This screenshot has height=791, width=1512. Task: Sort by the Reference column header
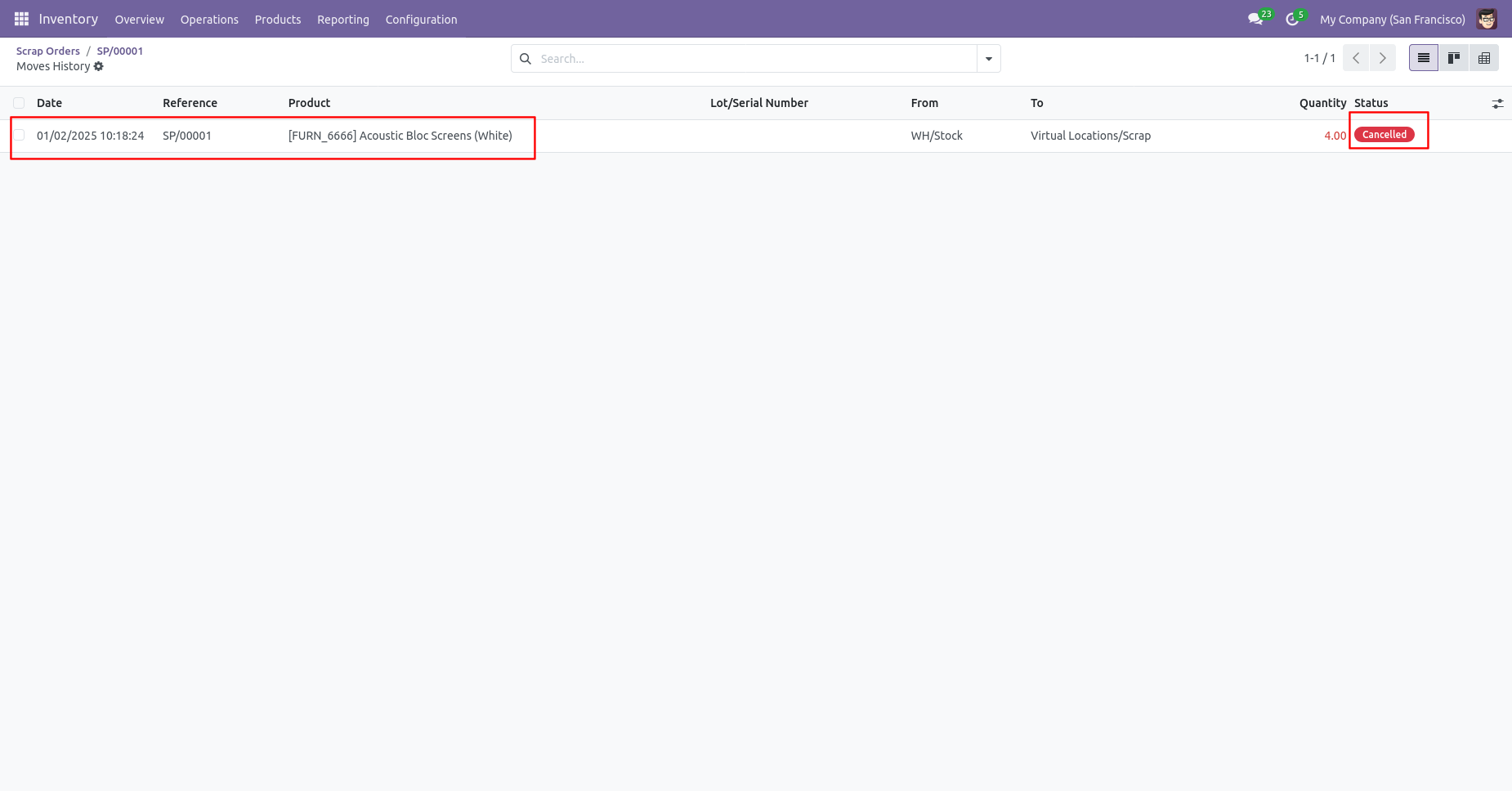pyautogui.click(x=190, y=103)
